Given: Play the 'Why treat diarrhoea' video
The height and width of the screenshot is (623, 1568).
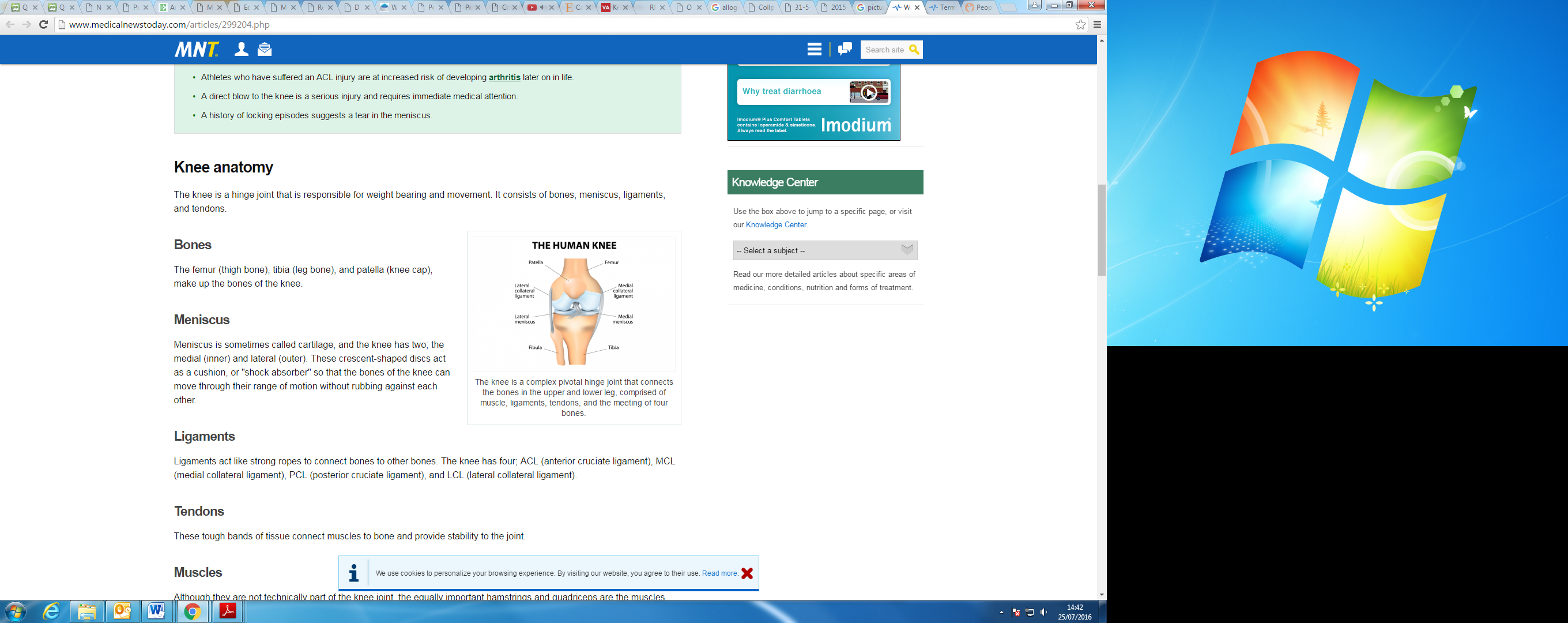Looking at the screenshot, I should [869, 92].
